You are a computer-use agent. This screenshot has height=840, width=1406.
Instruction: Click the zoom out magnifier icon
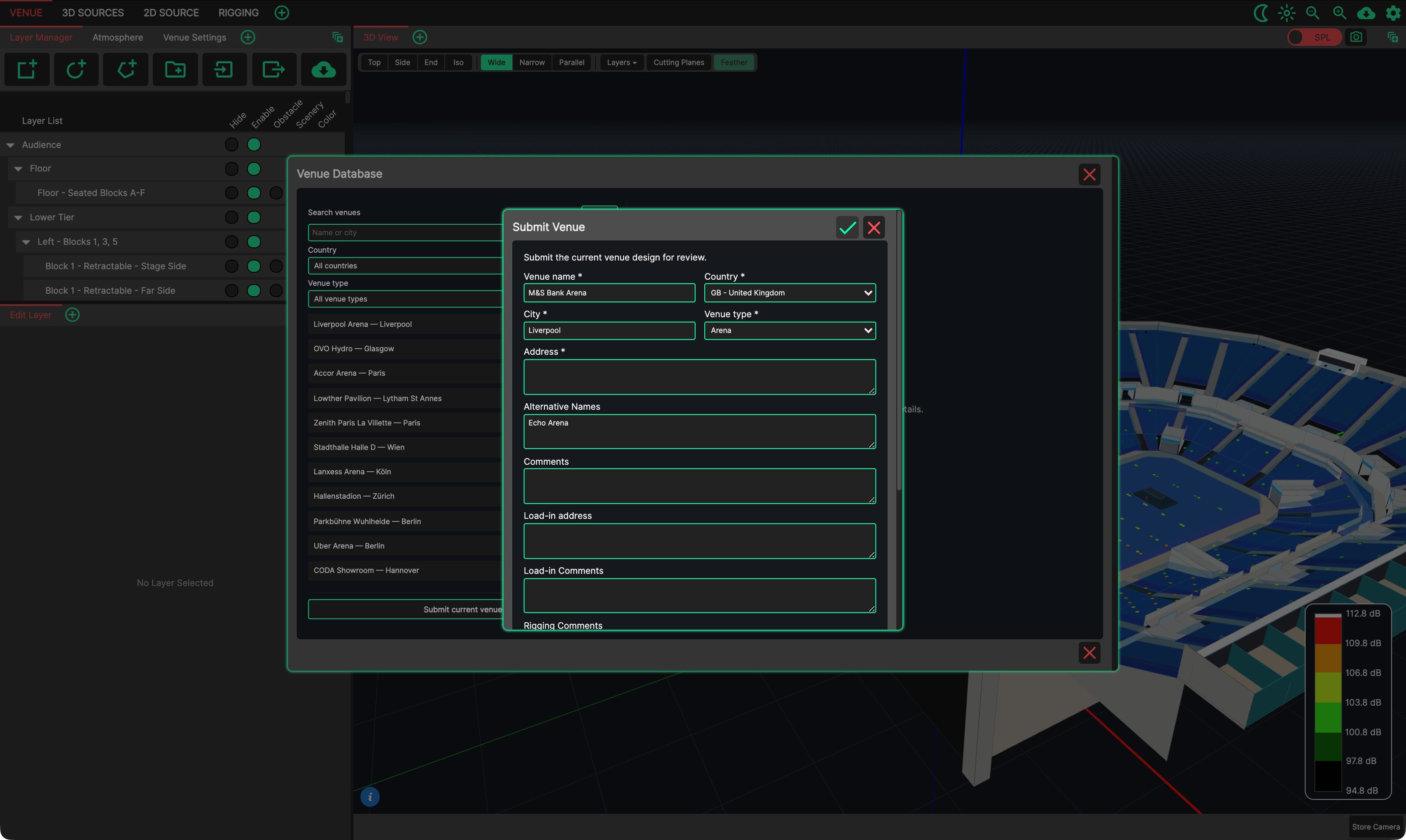point(1313,13)
